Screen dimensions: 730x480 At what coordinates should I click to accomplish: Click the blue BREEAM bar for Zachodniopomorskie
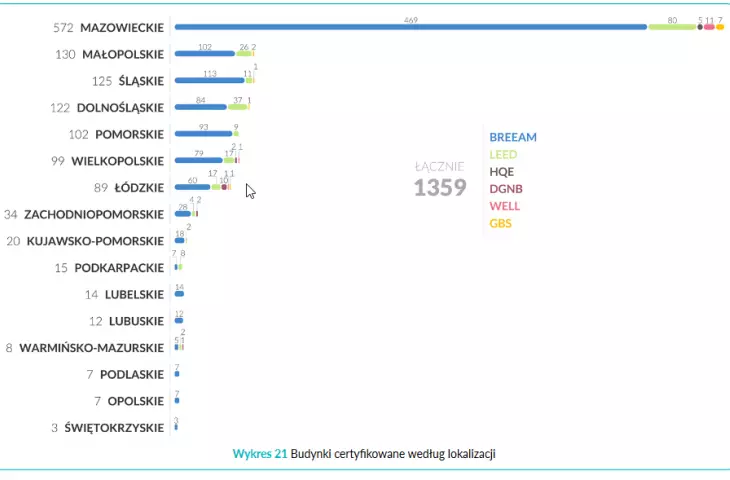[x=183, y=214]
